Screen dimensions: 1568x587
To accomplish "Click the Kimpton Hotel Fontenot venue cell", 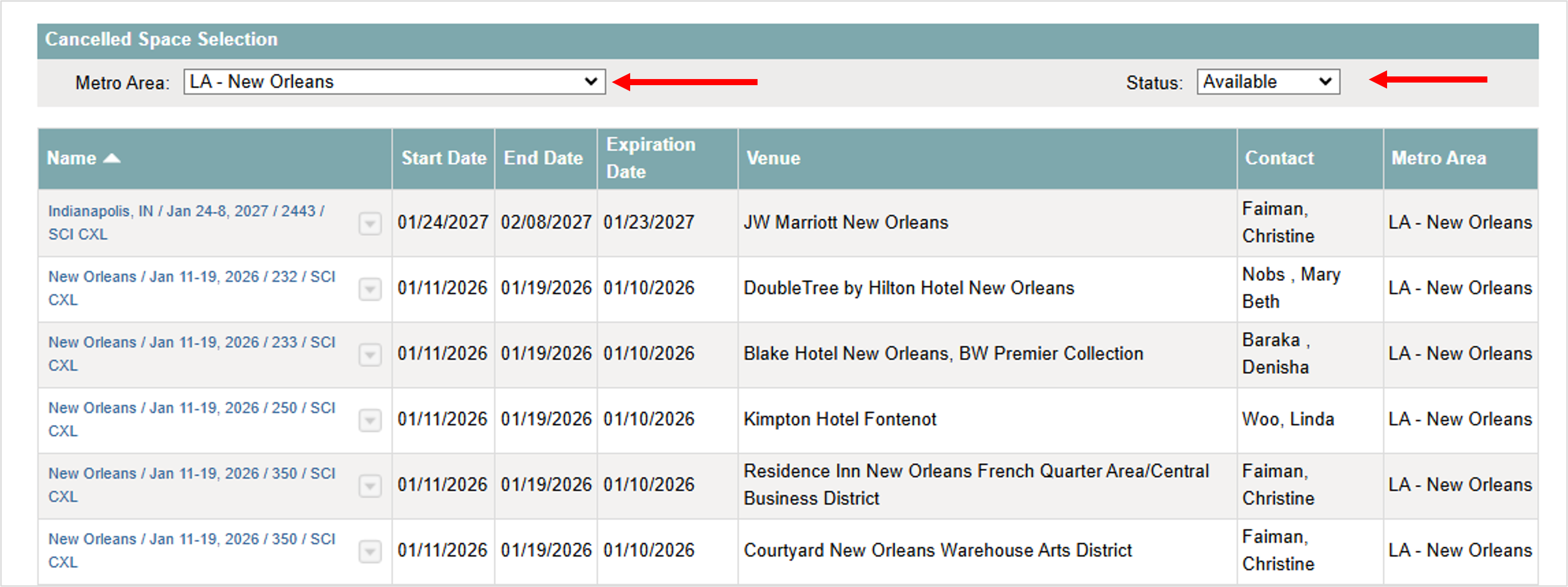I will (840, 419).
